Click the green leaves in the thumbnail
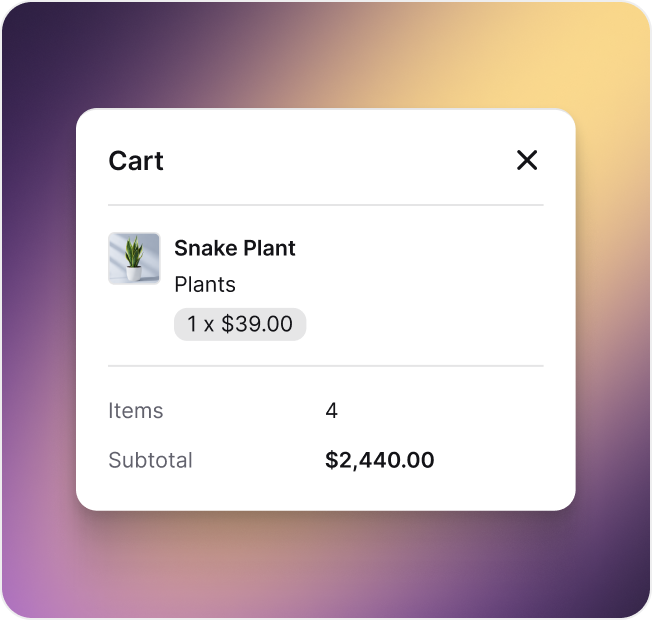The width and height of the screenshot is (652, 620). pos(133,252)
